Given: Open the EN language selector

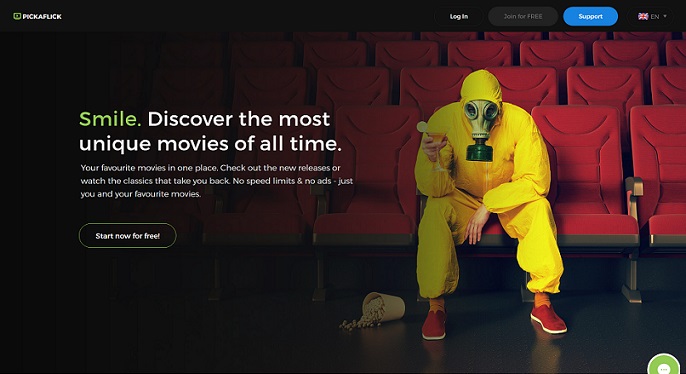Looking at the screenshot, I should 650,16.
